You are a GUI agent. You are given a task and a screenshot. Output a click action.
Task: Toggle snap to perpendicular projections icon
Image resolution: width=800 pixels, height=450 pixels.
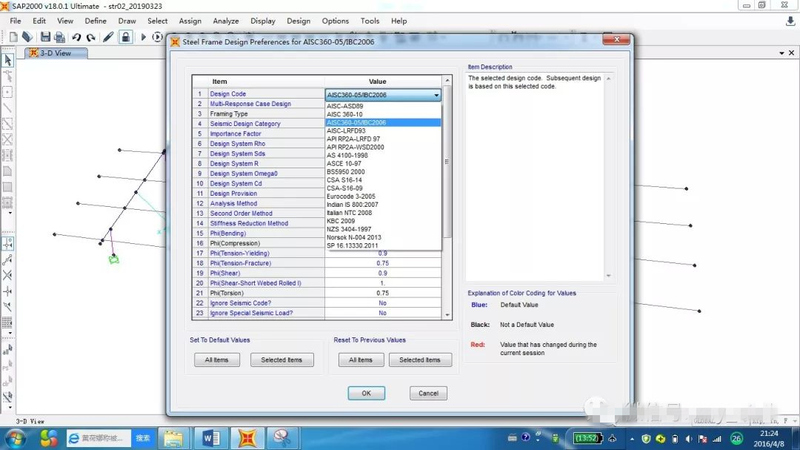[8, 291]
